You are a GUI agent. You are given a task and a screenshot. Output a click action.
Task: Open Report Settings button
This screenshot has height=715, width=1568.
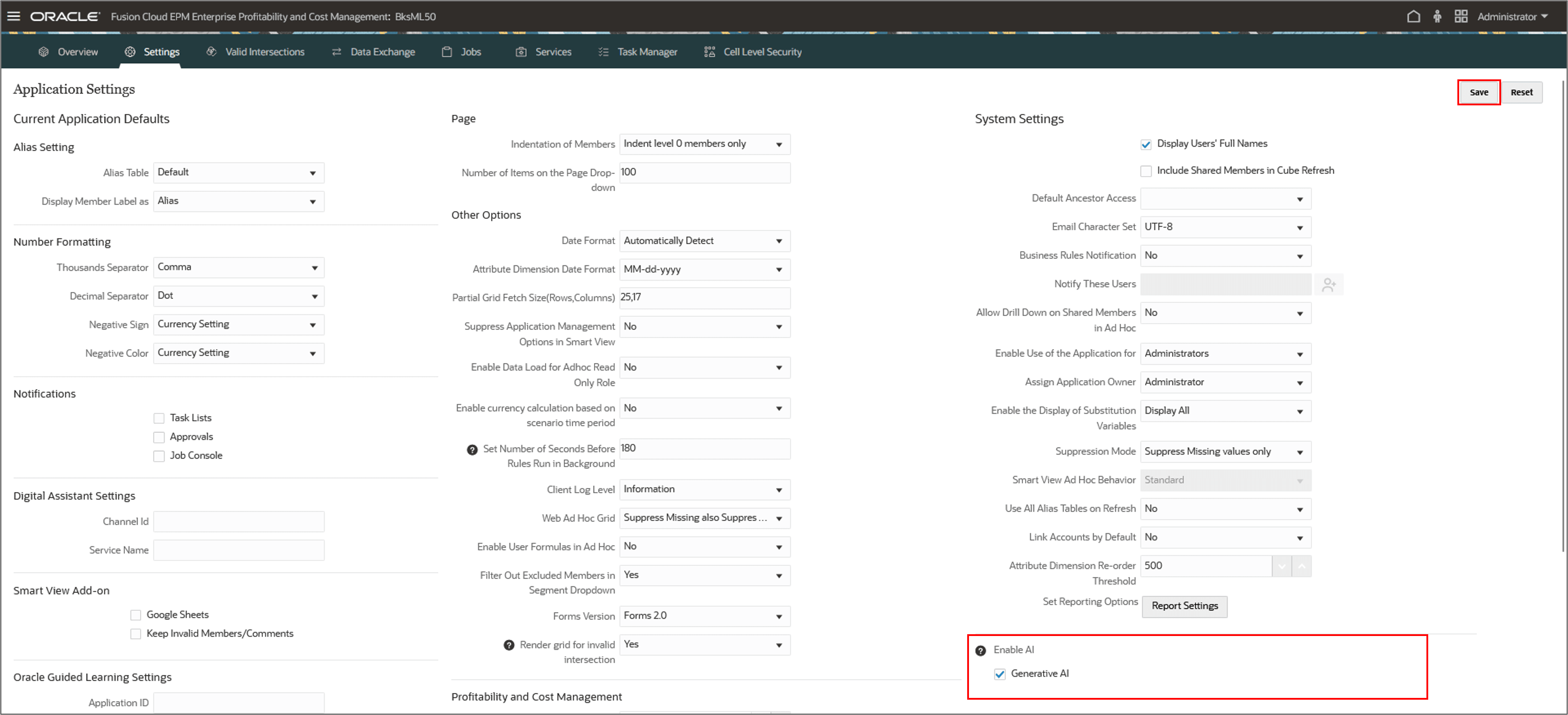pos(1184,606)
